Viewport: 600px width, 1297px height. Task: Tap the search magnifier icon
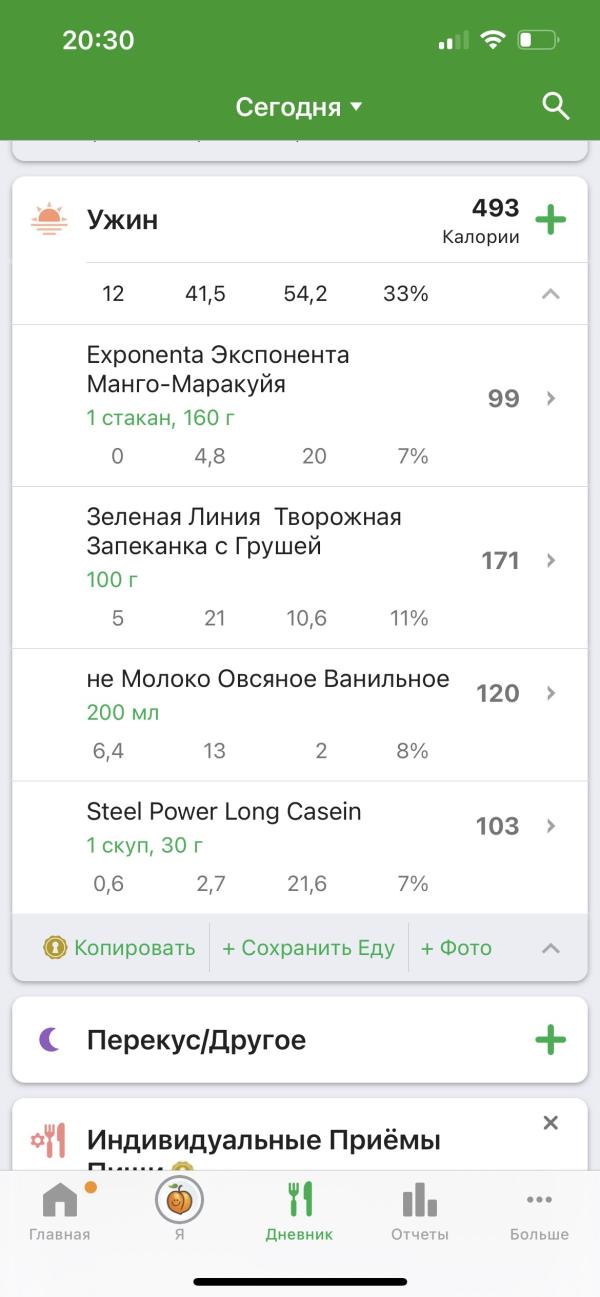555,106
